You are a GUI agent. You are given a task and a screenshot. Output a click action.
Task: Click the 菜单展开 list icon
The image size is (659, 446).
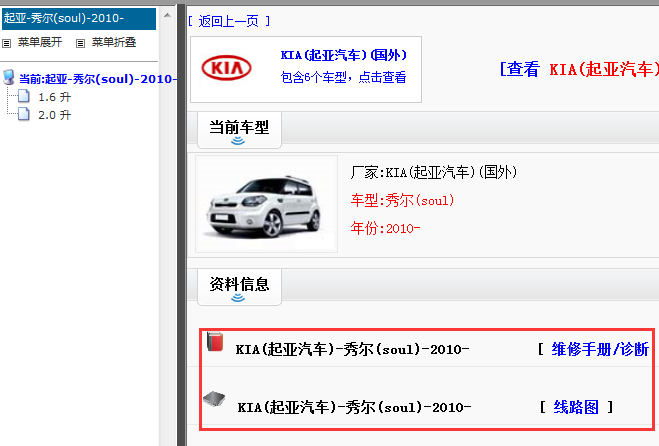[x=6, y=43]
